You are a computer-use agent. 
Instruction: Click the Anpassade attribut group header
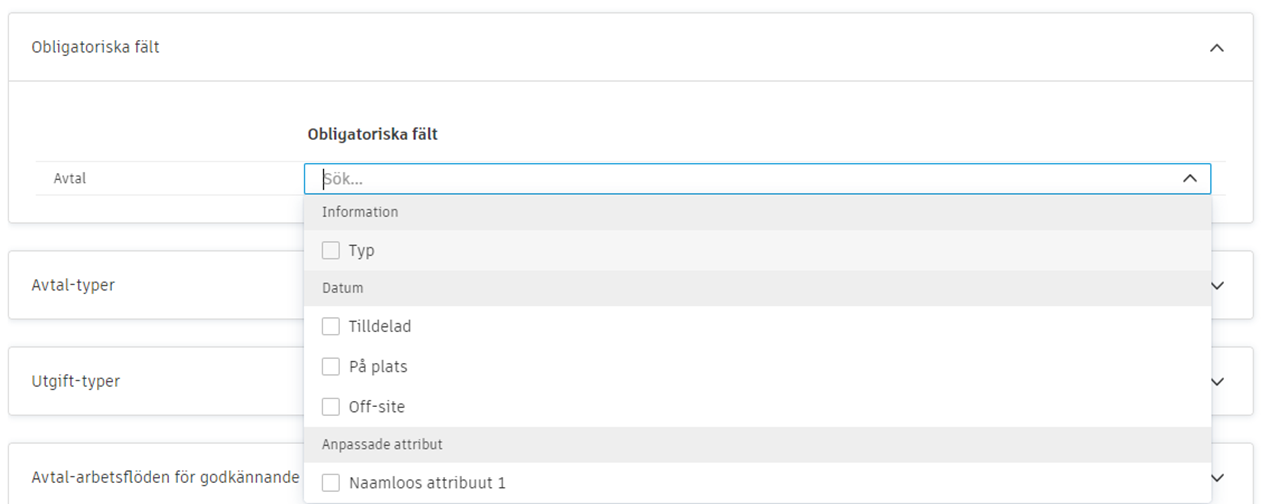382,444
